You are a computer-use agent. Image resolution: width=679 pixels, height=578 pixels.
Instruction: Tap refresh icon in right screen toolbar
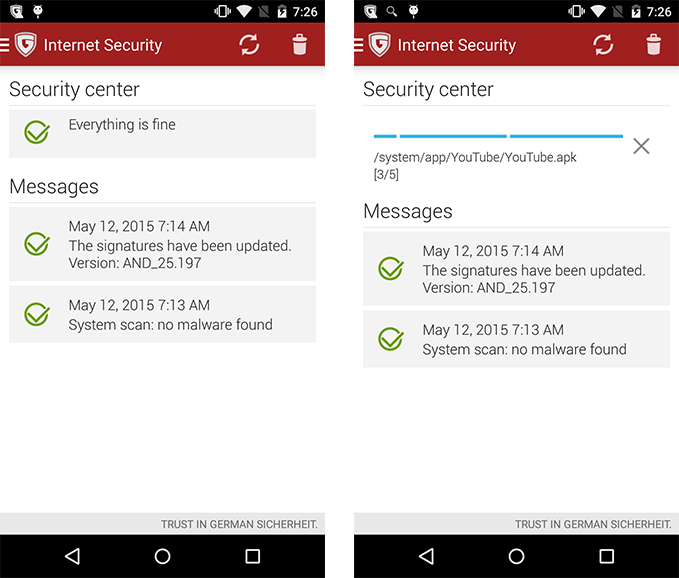603,45
